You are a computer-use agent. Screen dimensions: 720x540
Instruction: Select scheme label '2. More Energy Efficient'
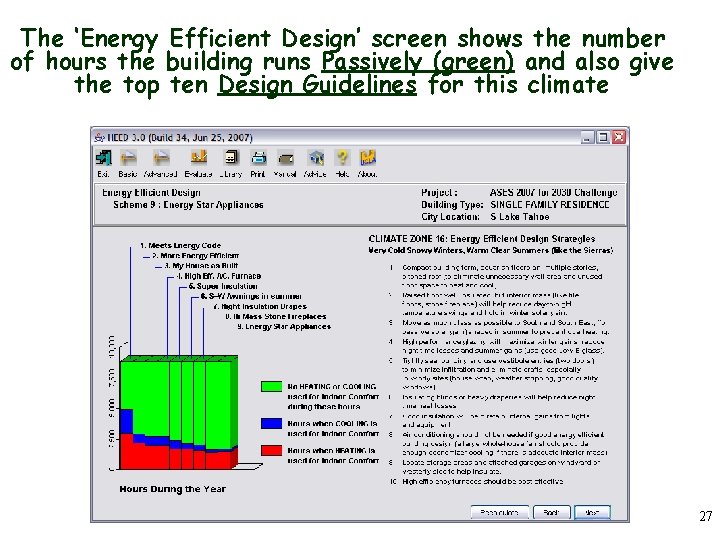[195, 256]
